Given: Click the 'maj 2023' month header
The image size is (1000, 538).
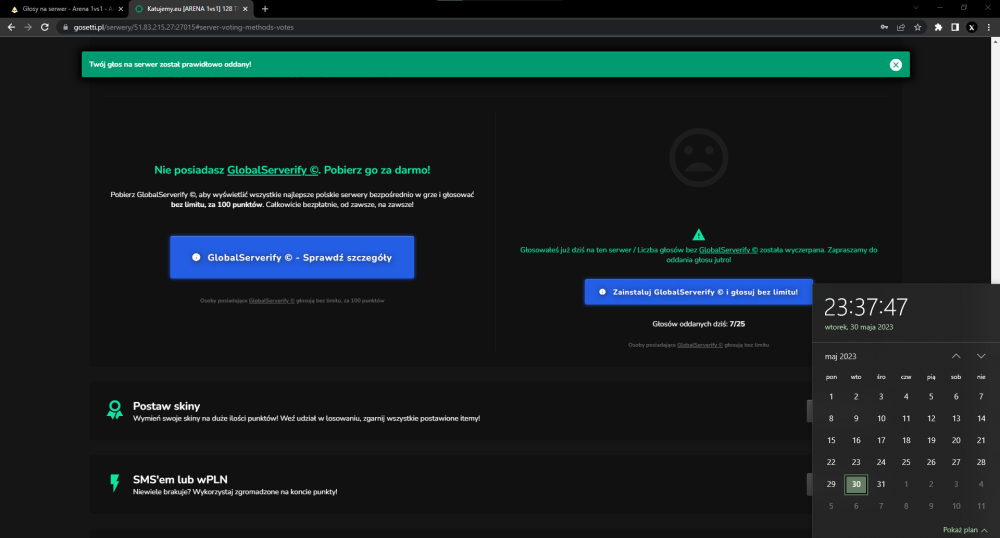Looking at the screenshot, I should click(x=841, y=356).
